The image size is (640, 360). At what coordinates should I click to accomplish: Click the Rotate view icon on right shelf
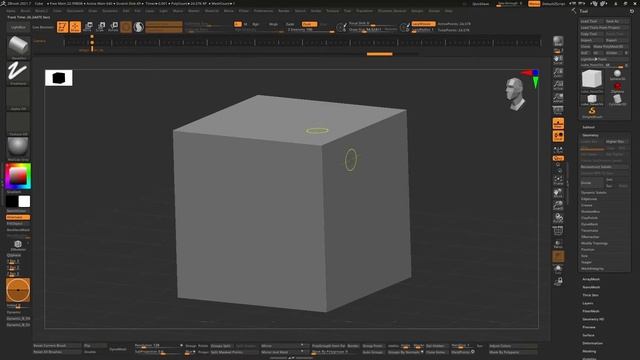[x=558, y=218]
